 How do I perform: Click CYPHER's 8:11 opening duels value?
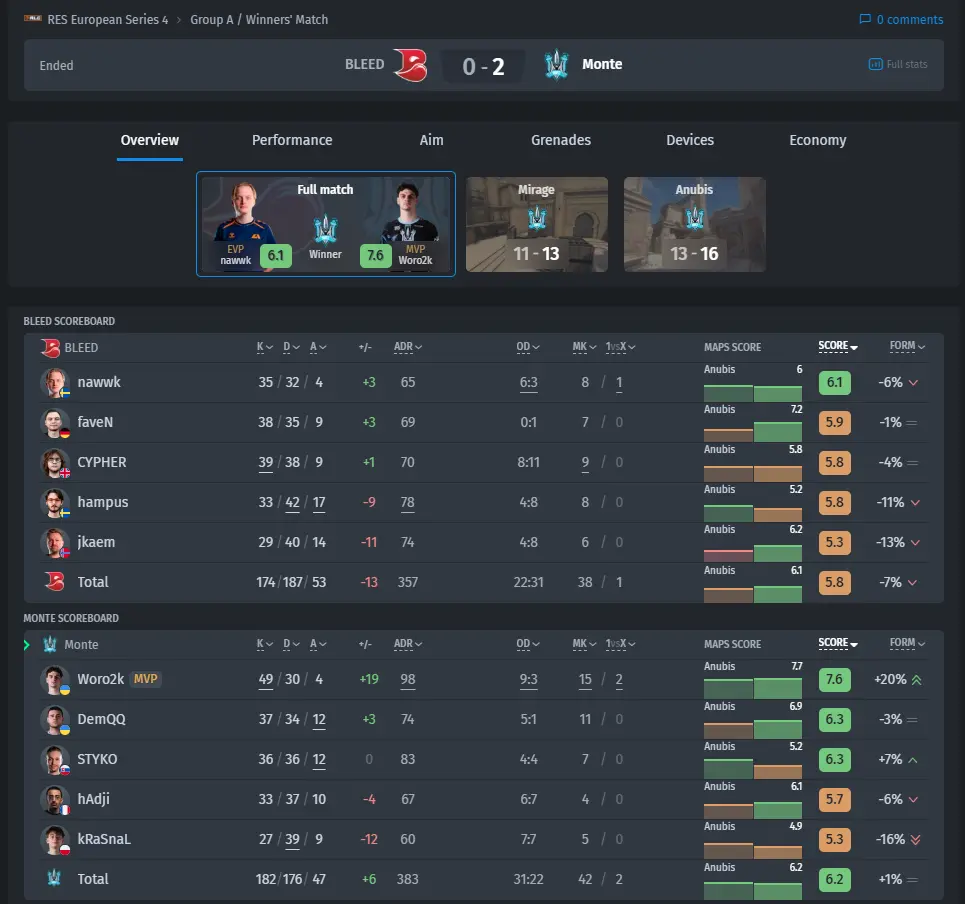click(528, 462)
